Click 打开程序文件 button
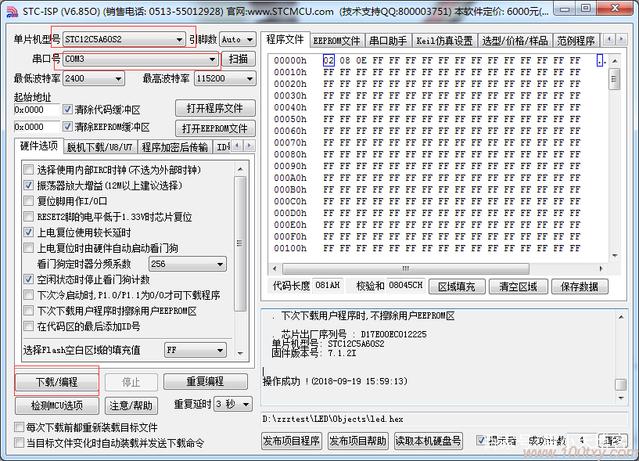 coord(215,108)
